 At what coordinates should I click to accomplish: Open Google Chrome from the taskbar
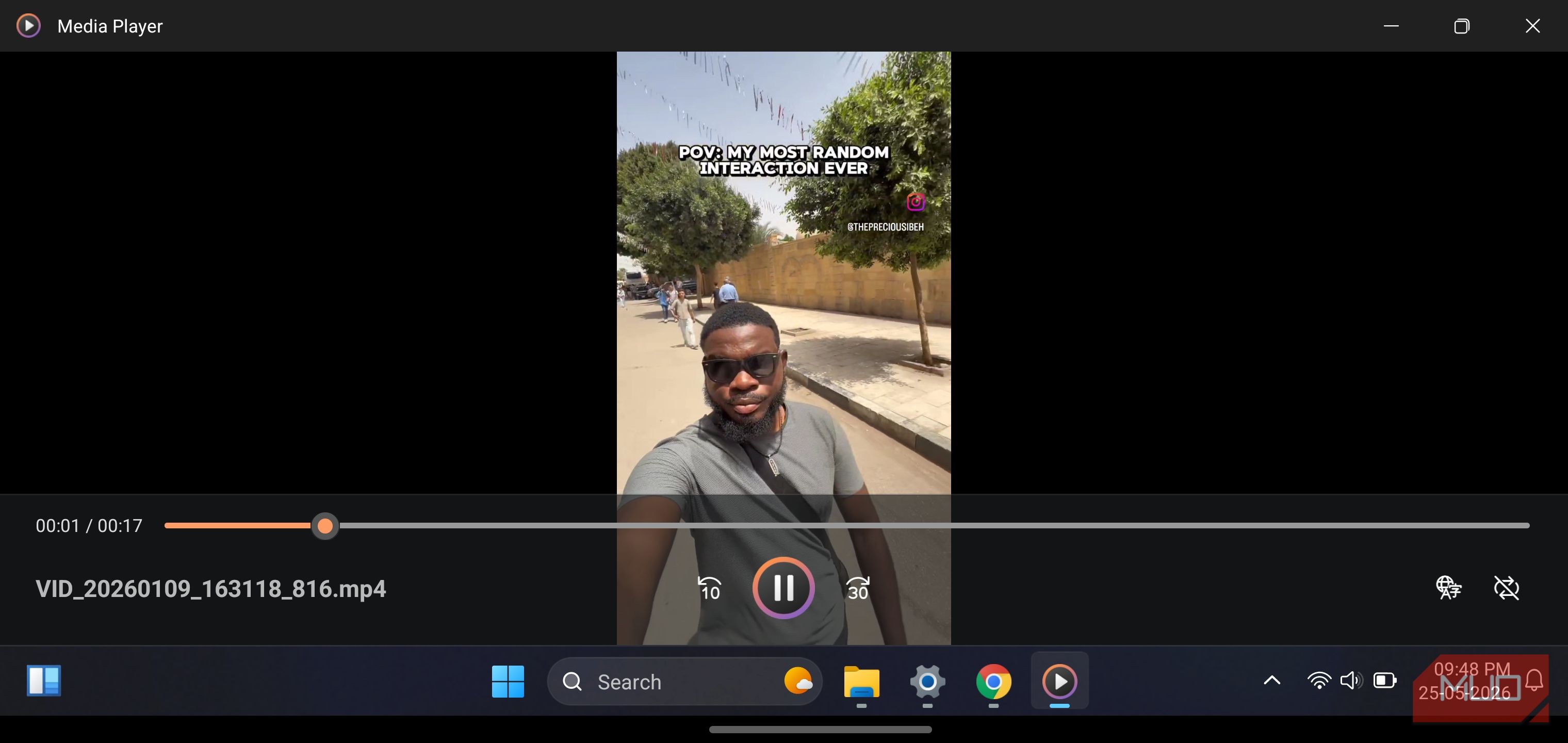tap(993, 681)
